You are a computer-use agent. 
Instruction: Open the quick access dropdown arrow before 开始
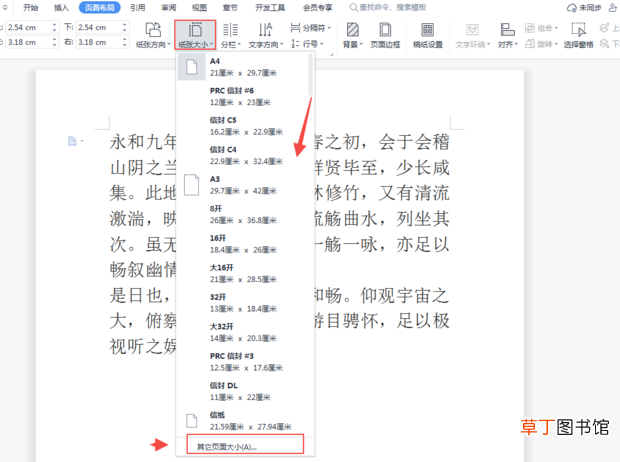(x=5, y=8)
